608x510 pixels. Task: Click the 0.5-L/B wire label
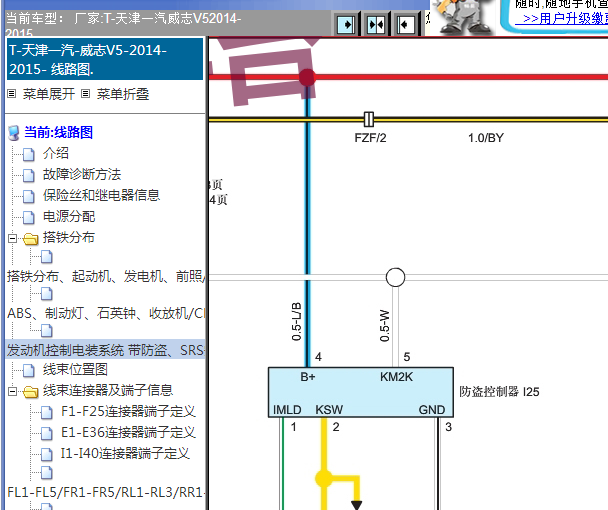(x=296, y=322)
